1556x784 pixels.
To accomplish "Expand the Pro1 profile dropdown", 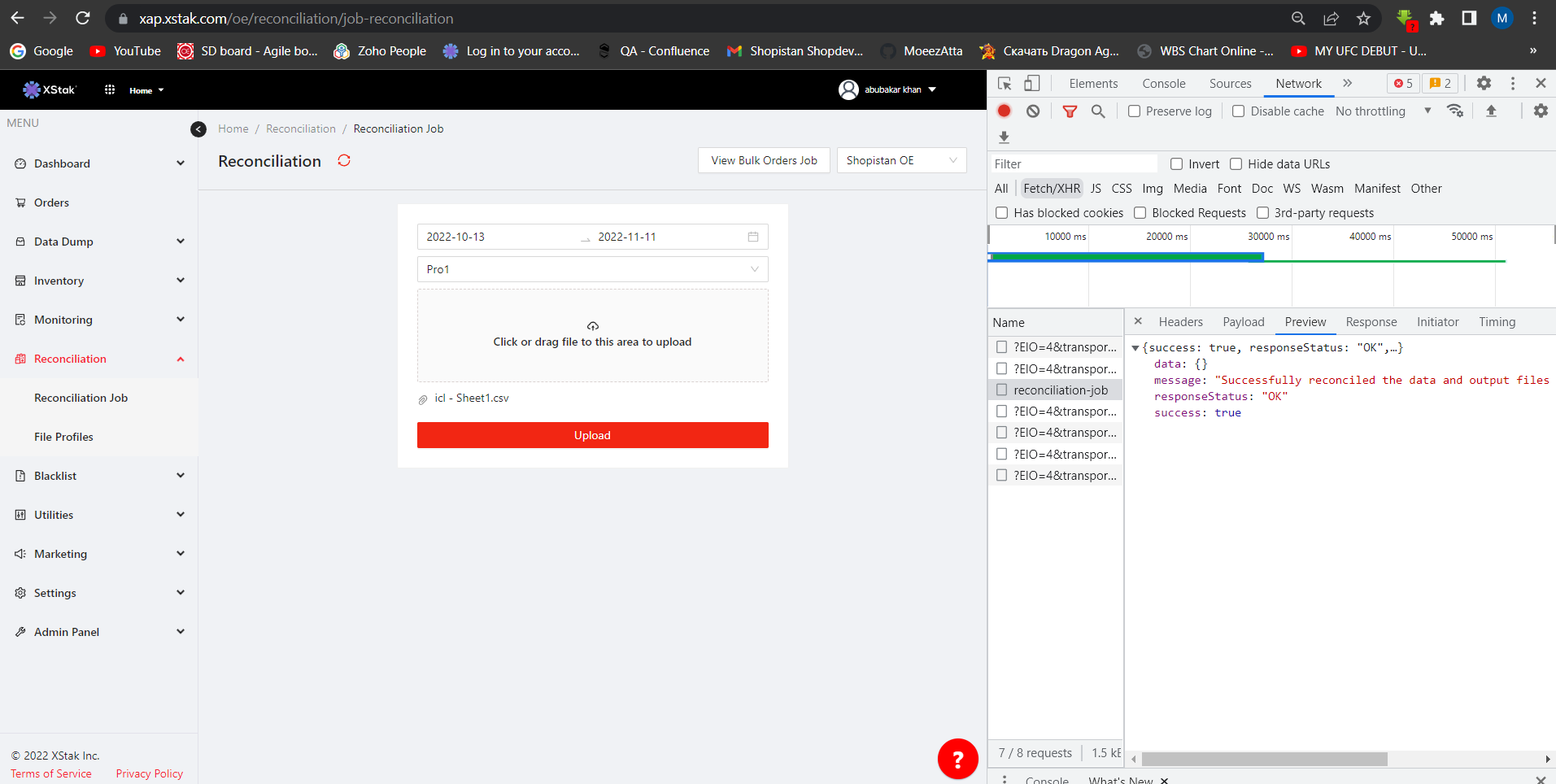I will (x=592, y=269).
